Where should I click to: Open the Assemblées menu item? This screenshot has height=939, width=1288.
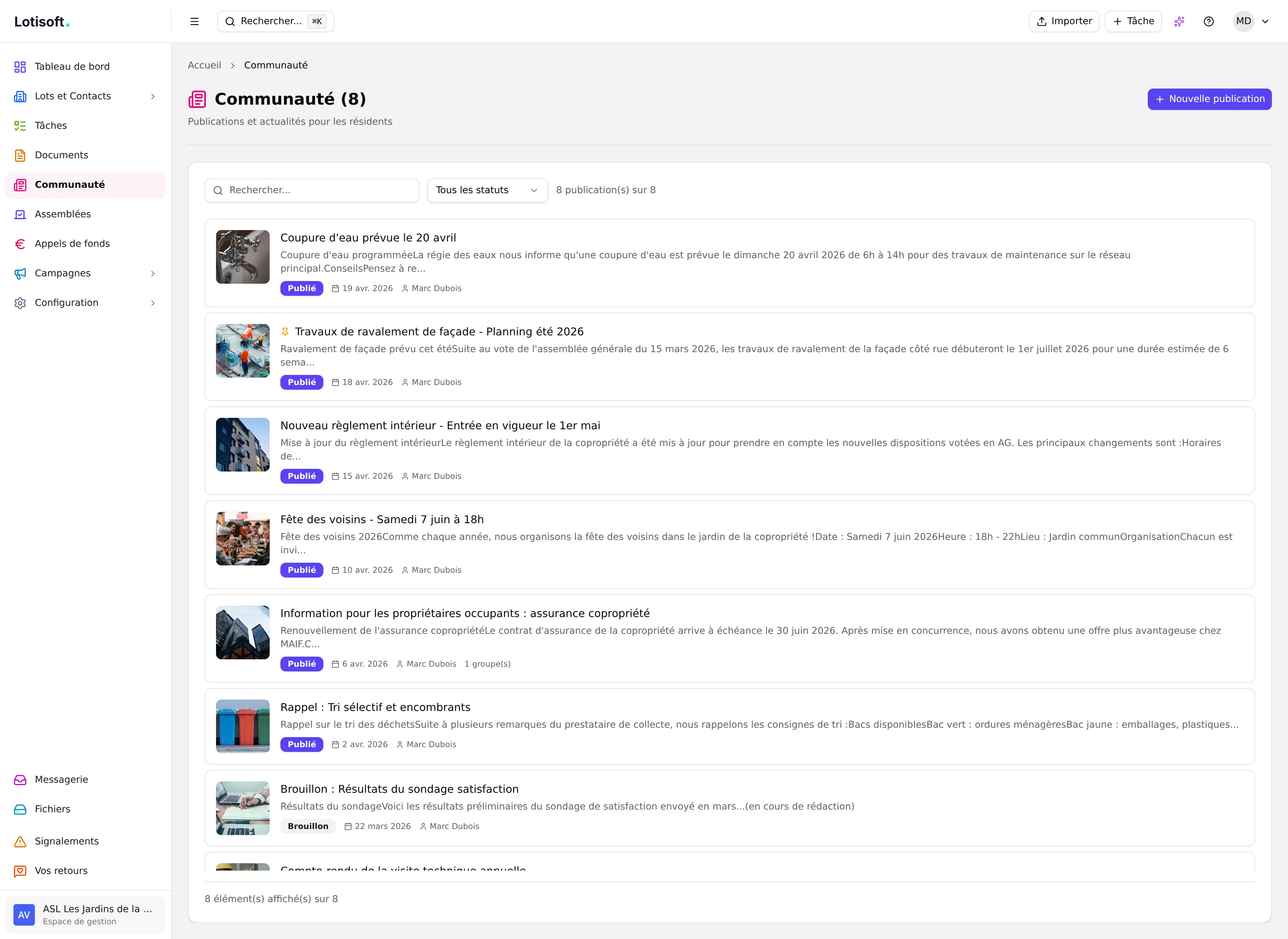coord(85,214)
